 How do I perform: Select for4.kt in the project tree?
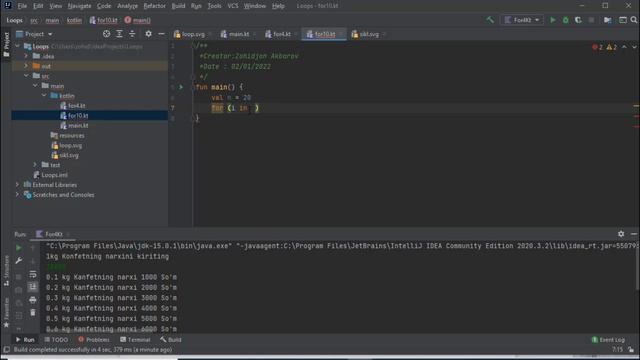(76, 105)
